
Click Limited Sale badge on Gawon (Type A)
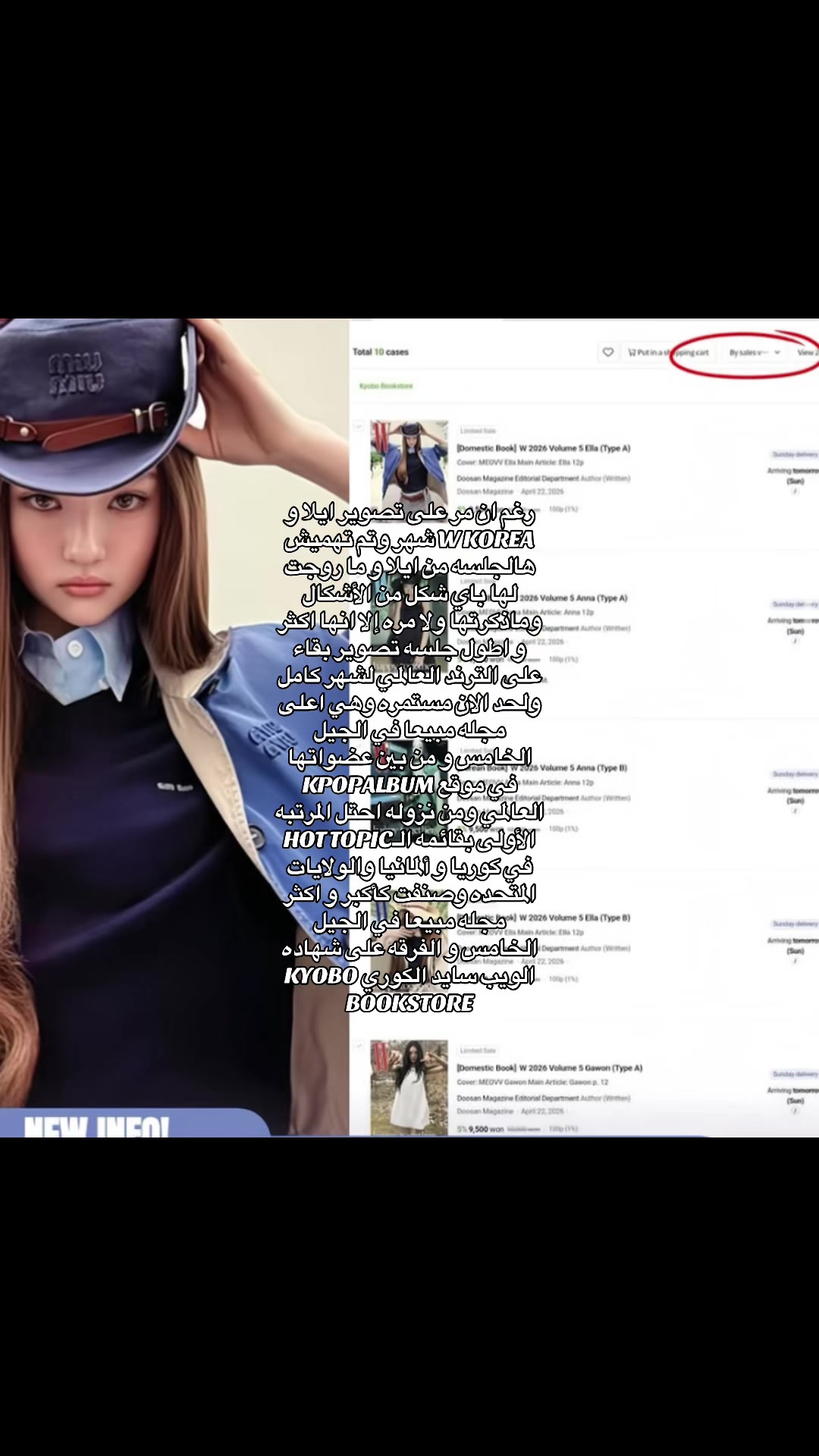click(x=478, y=1050)
